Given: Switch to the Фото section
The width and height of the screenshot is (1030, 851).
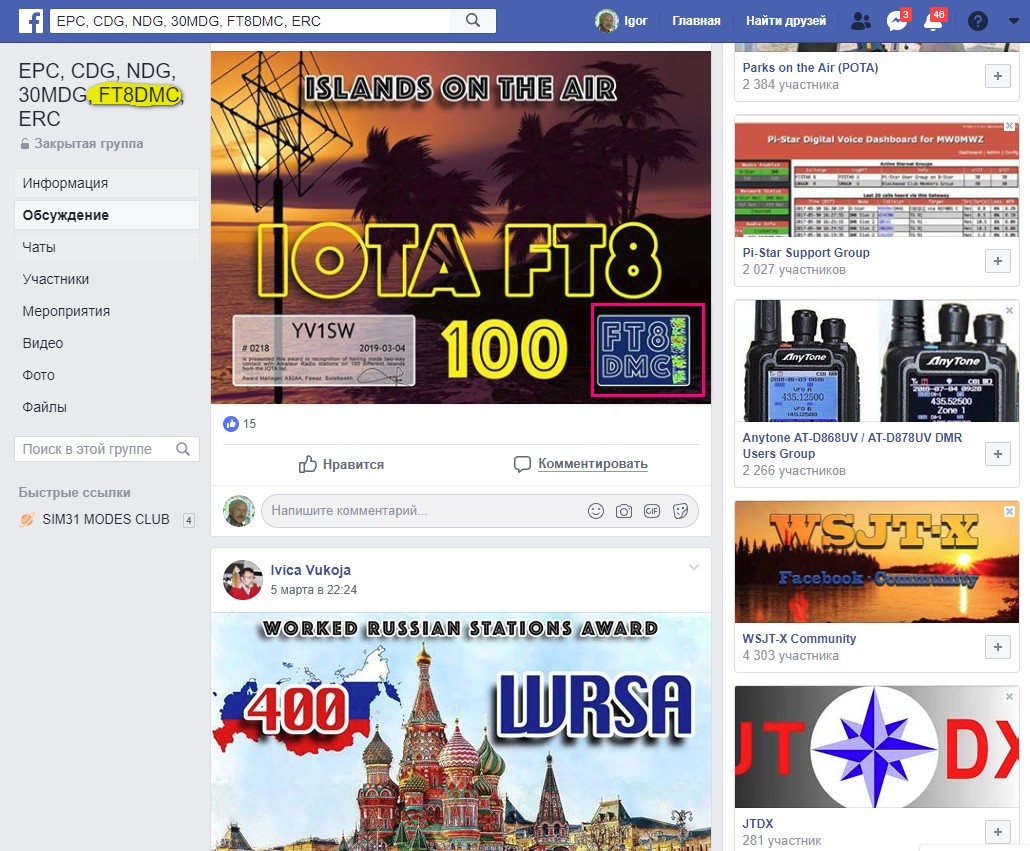Looking at the screenshot, I should pos(39,375).
